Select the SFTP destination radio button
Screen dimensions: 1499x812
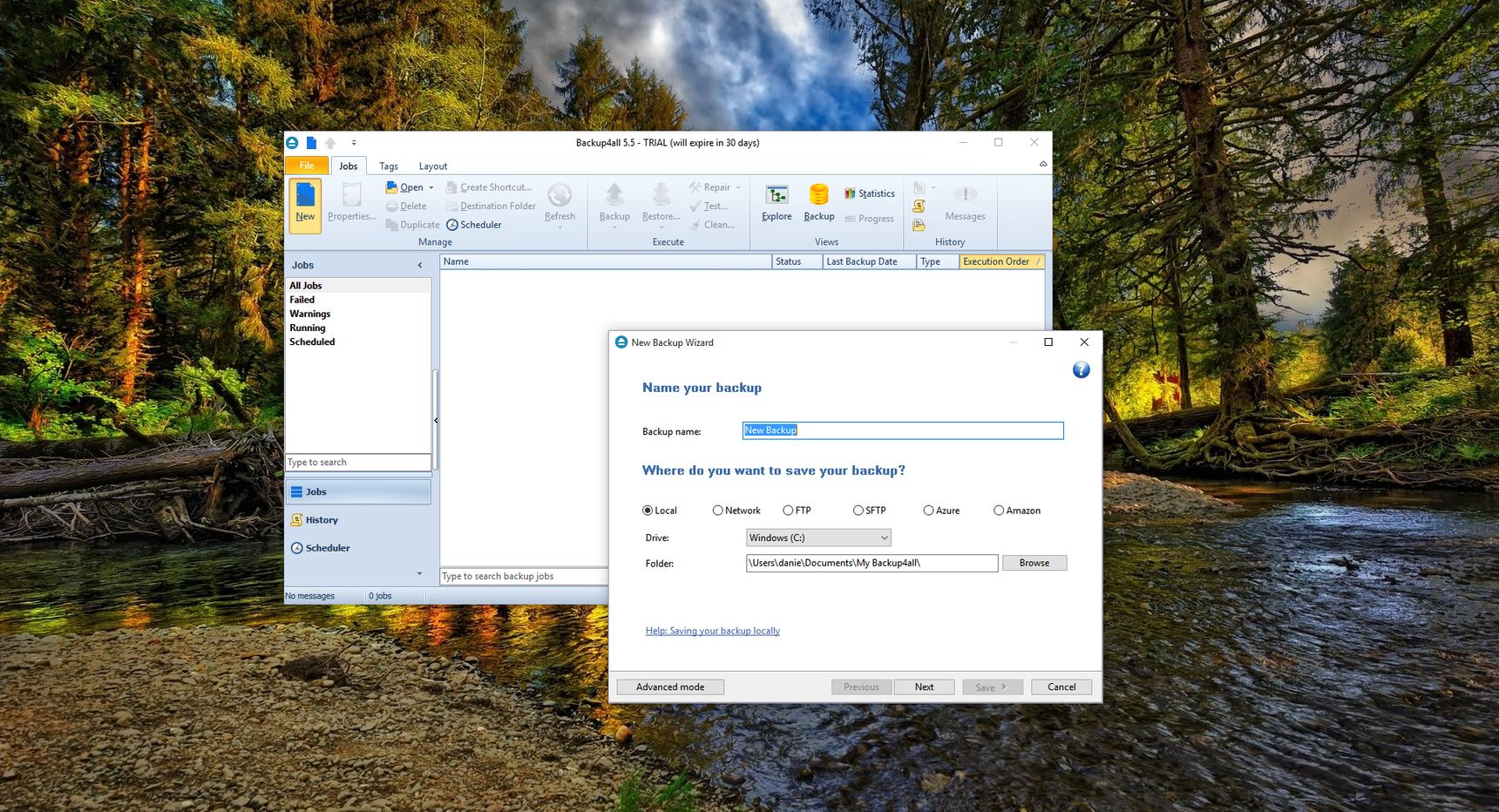[858, 511]
